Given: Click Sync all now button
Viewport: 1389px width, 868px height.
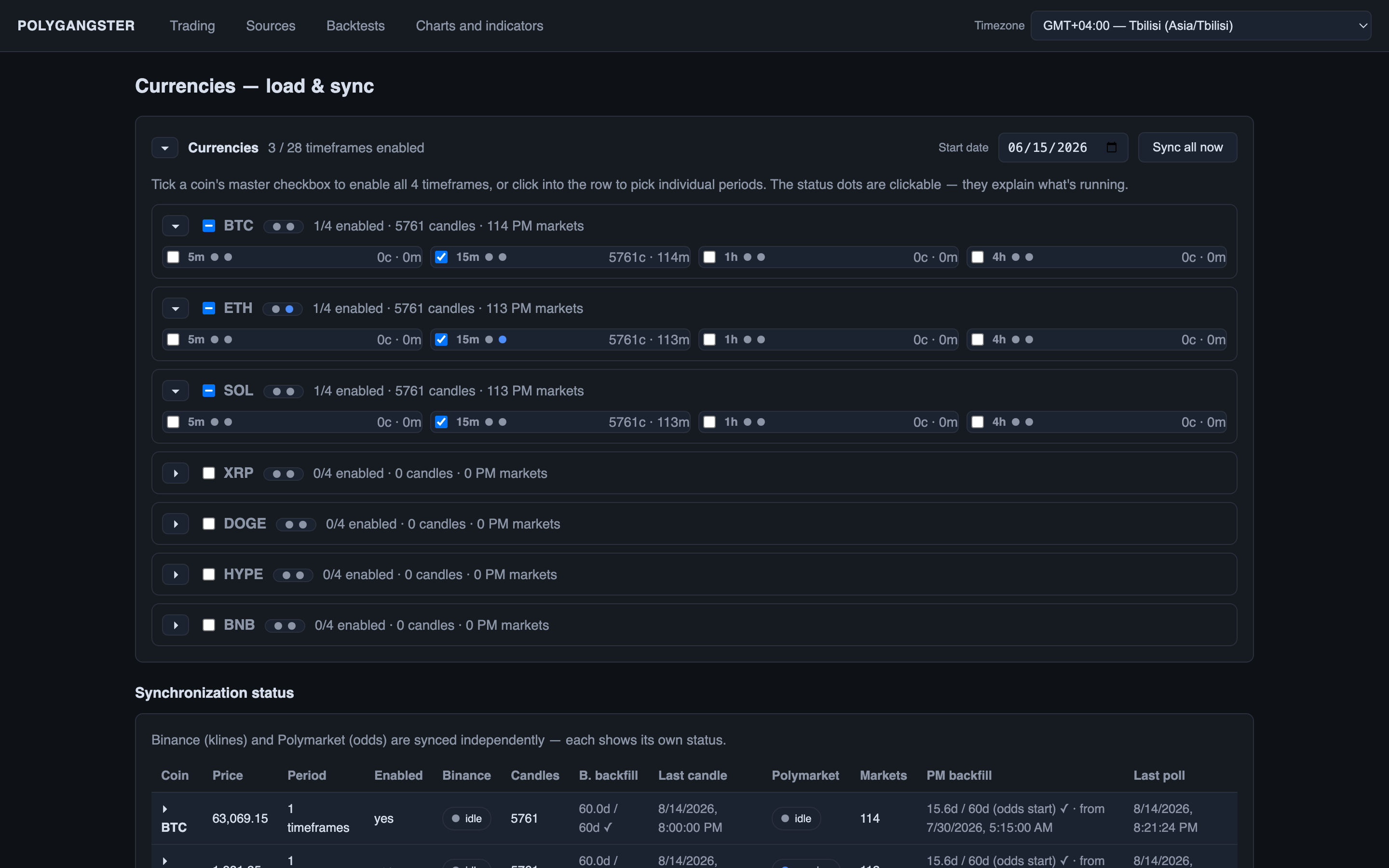Looking at the screenshot, I should tap(1187, 148).
